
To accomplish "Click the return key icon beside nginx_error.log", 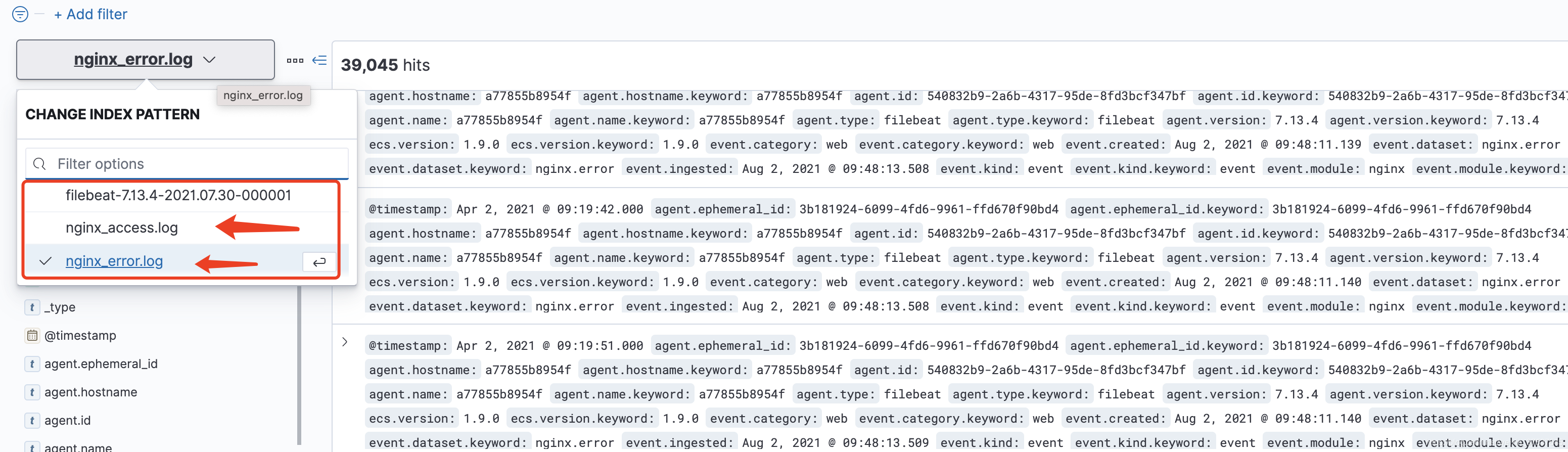I will (x=319, y=262).
